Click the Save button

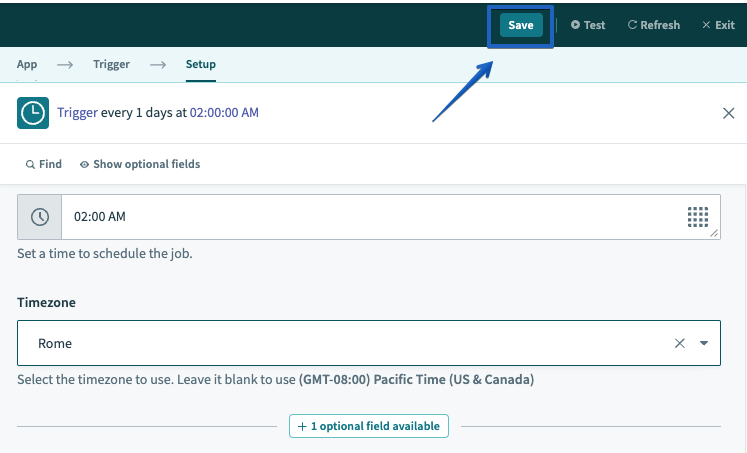520,25
